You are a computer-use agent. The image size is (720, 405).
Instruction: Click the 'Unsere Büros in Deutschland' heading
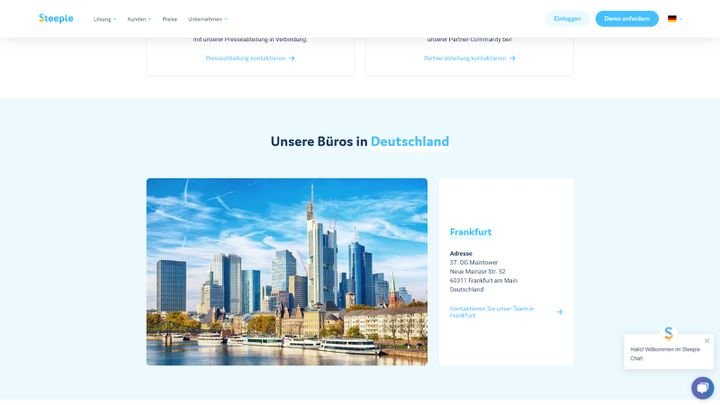[360, 141]
